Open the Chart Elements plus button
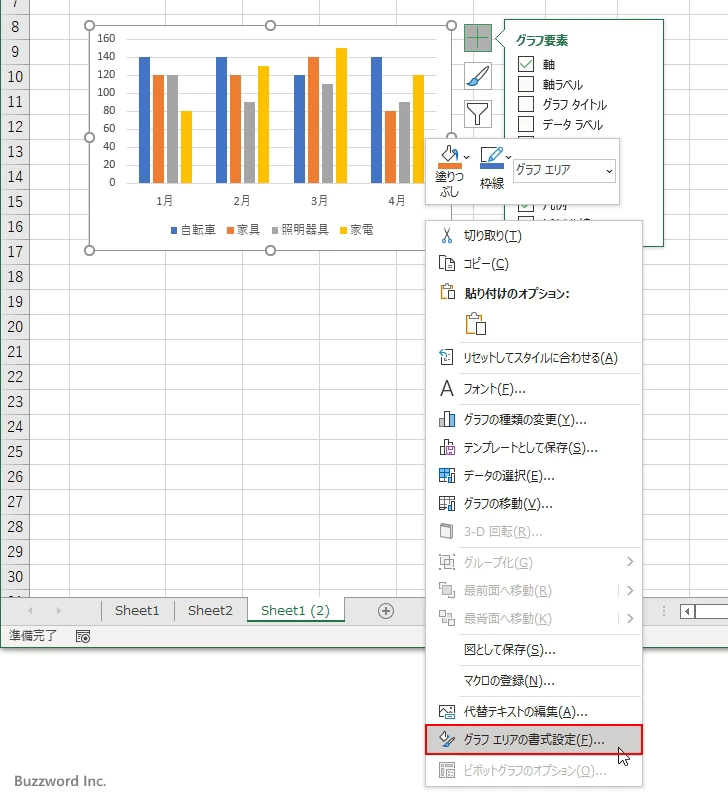This screenshot has height=800, width=728. (478, 38)
